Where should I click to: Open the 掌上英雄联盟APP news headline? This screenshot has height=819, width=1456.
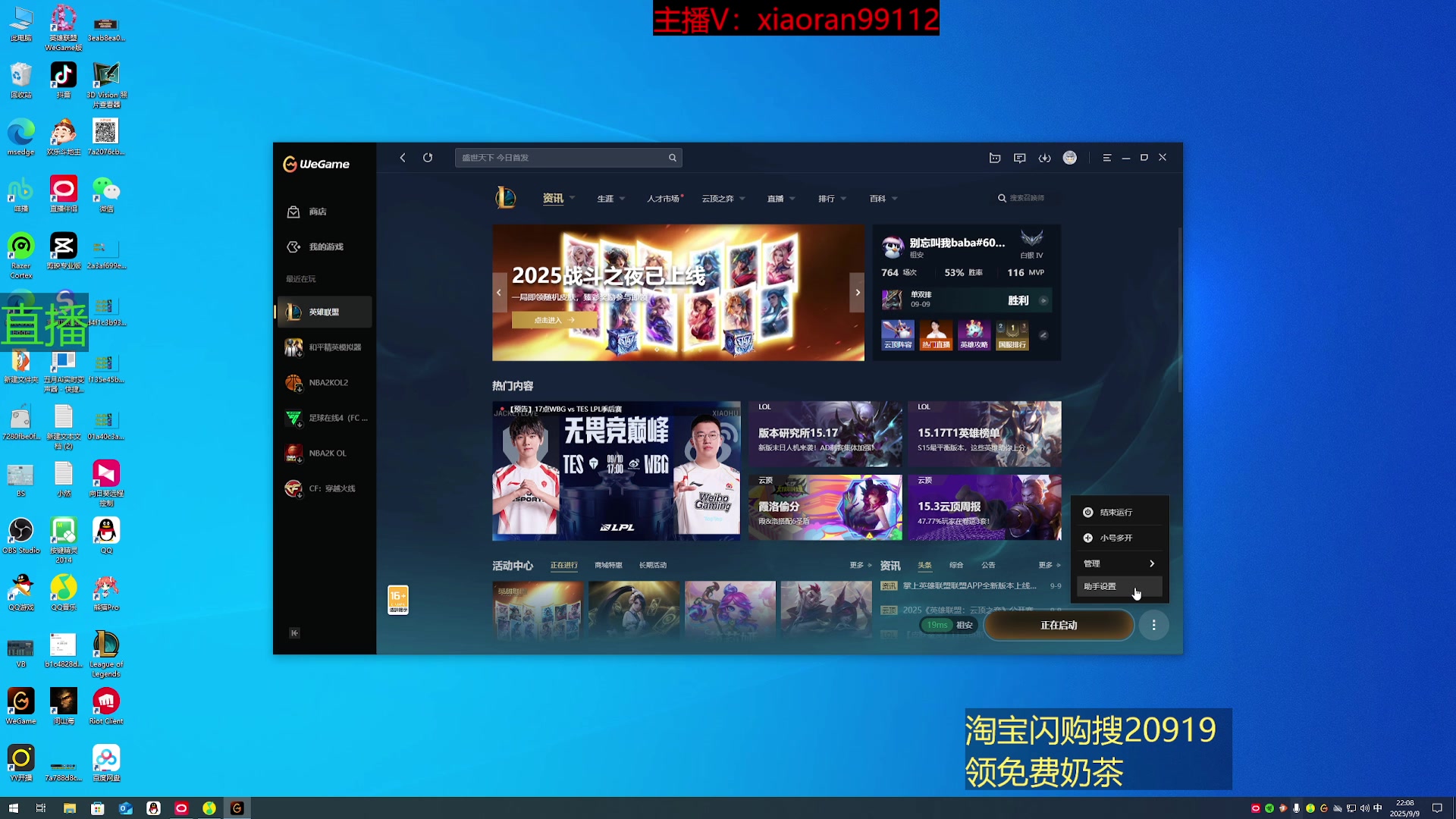coord(969,585)
